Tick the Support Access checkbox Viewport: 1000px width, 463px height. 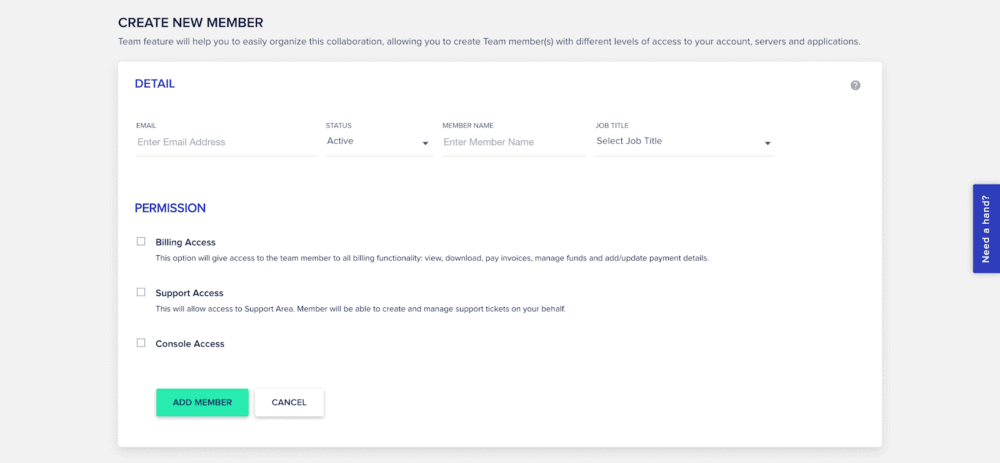click(141, 292)
